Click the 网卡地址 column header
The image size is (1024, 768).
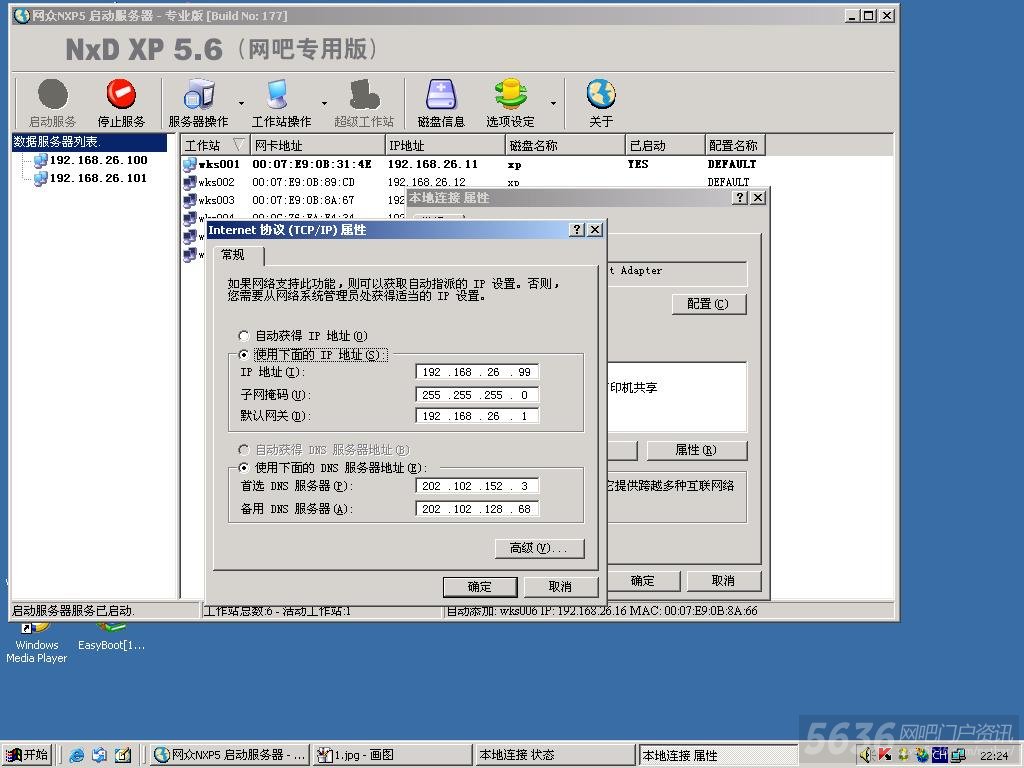pos(317,145)
